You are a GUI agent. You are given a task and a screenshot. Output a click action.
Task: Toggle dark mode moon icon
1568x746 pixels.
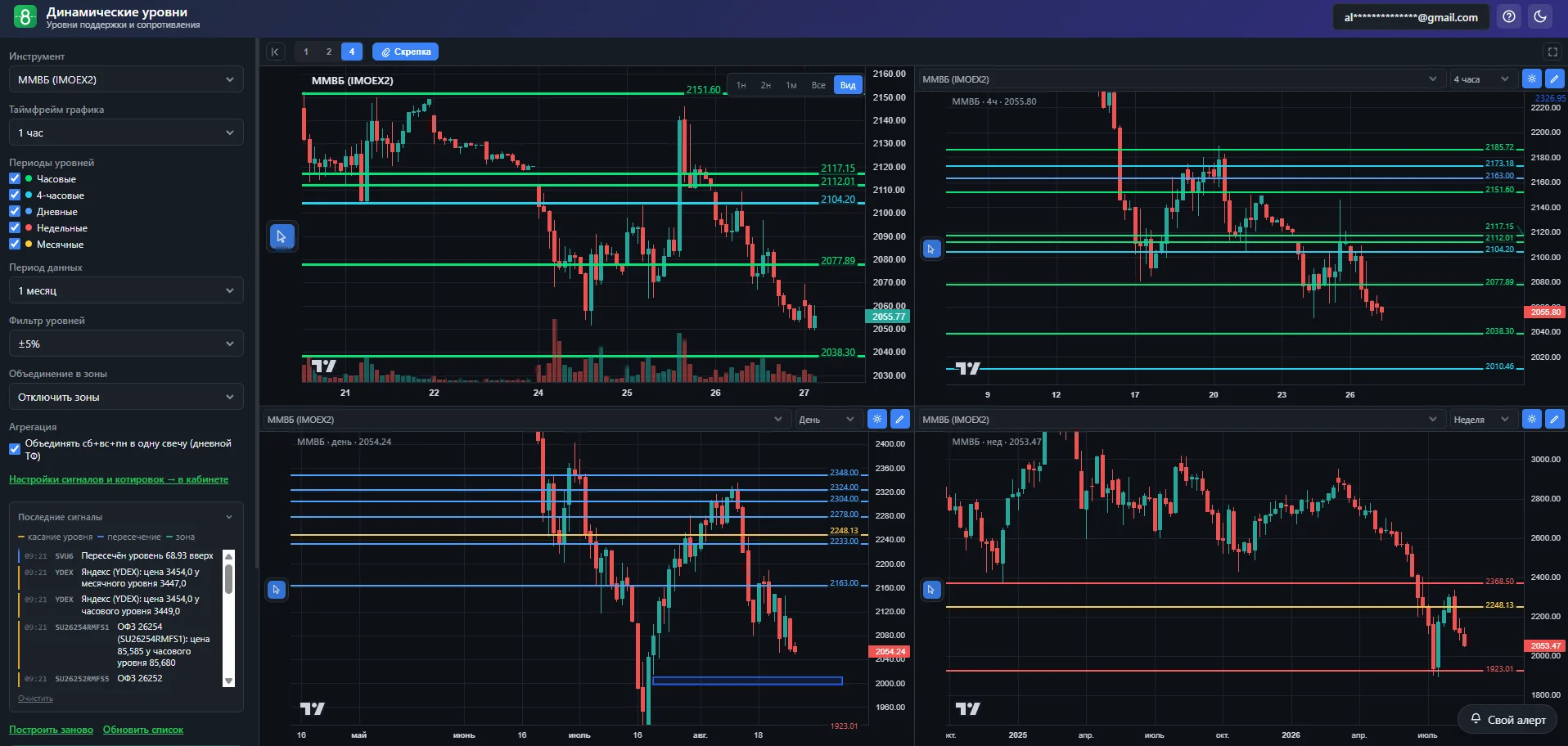tap(1540, 16)
